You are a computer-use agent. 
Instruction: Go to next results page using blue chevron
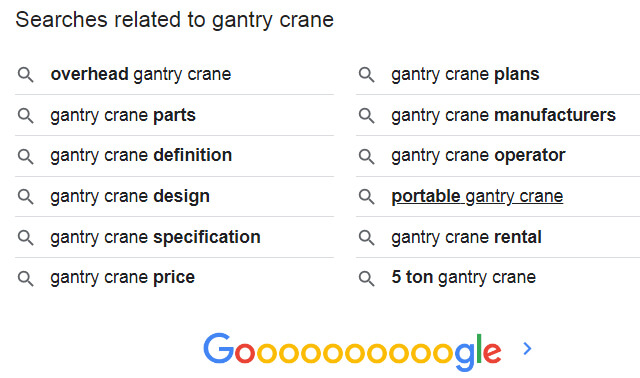(527, 349)
